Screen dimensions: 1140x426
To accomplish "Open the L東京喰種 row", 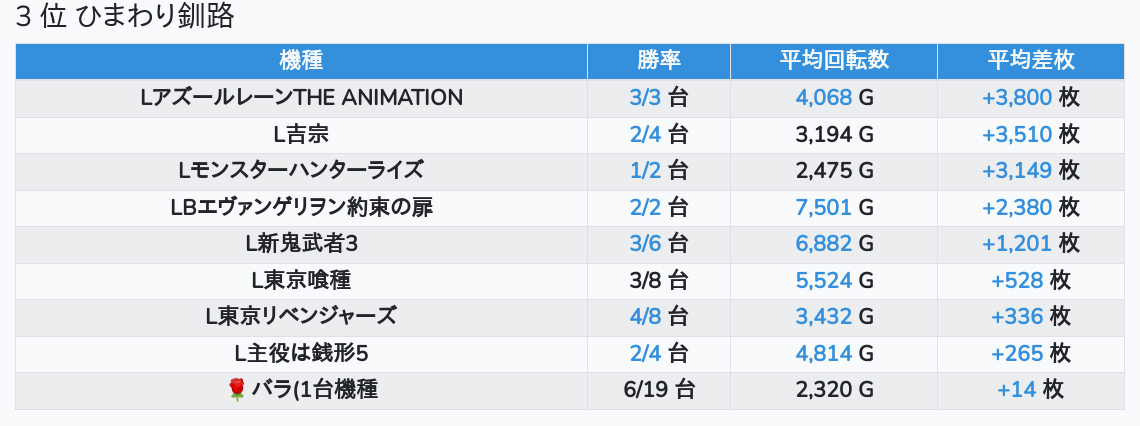I will click(301, 280).
